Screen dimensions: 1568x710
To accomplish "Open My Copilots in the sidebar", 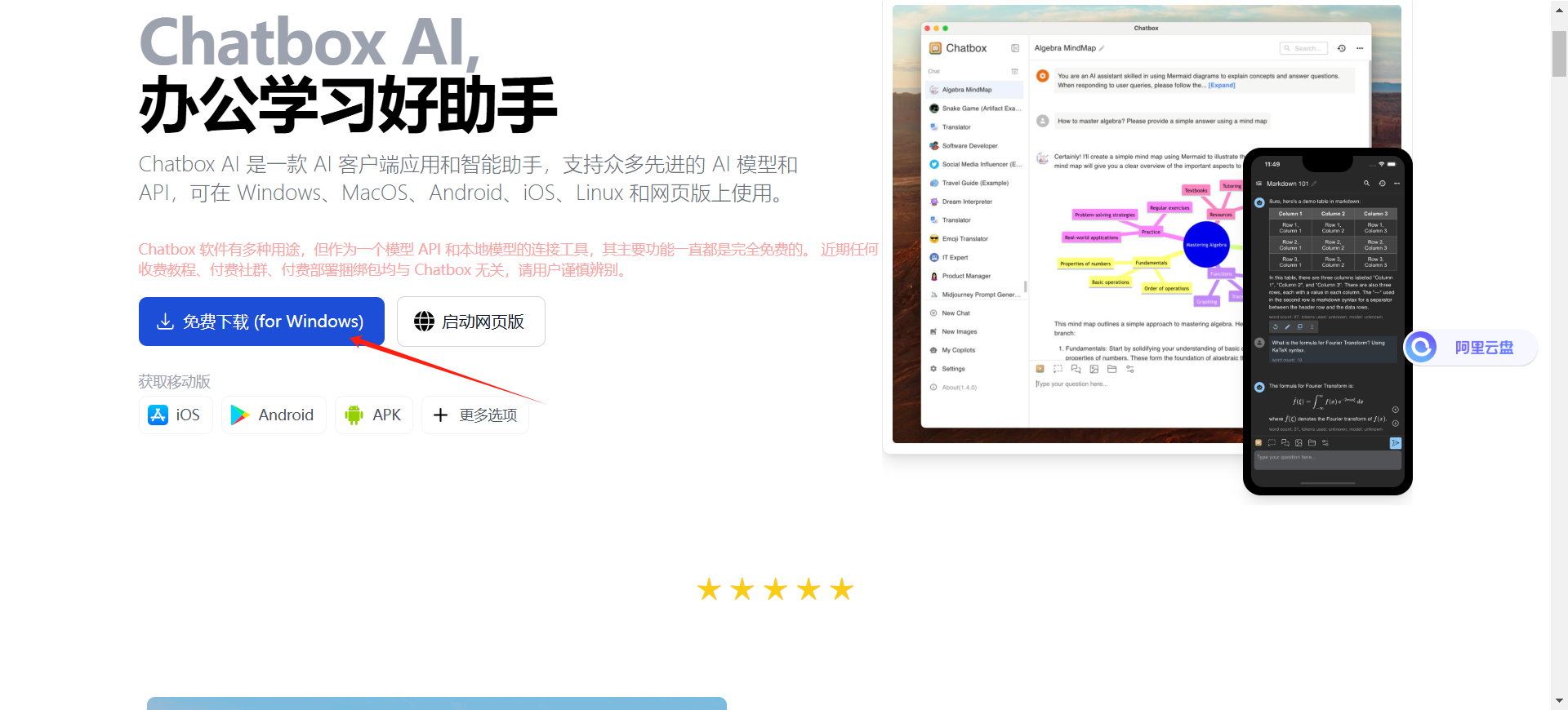I will tap(953, 350).
